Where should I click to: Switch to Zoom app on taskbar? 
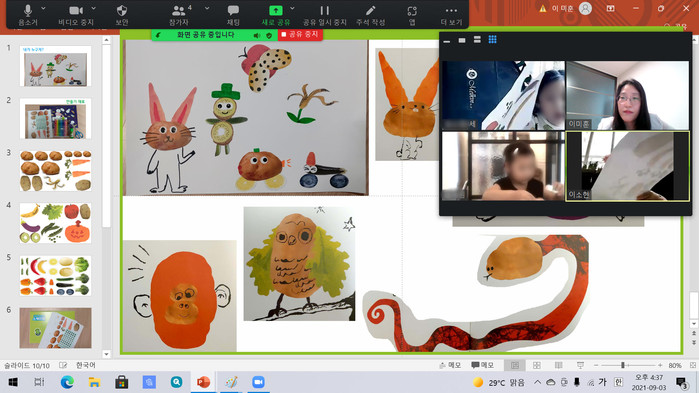pyautogui.click(x=258, y=382)
